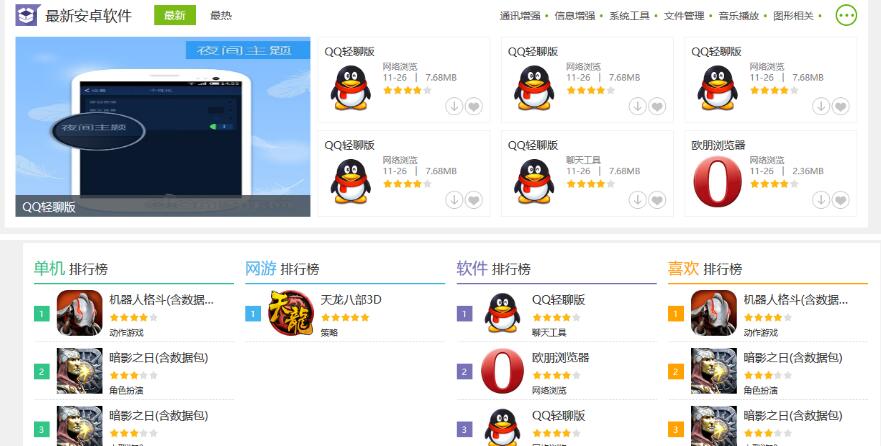Viewport: 881px width, 446px height.
Task: Click the blue rank 1 badge in 网游排行榜
Action: point(253,313)
